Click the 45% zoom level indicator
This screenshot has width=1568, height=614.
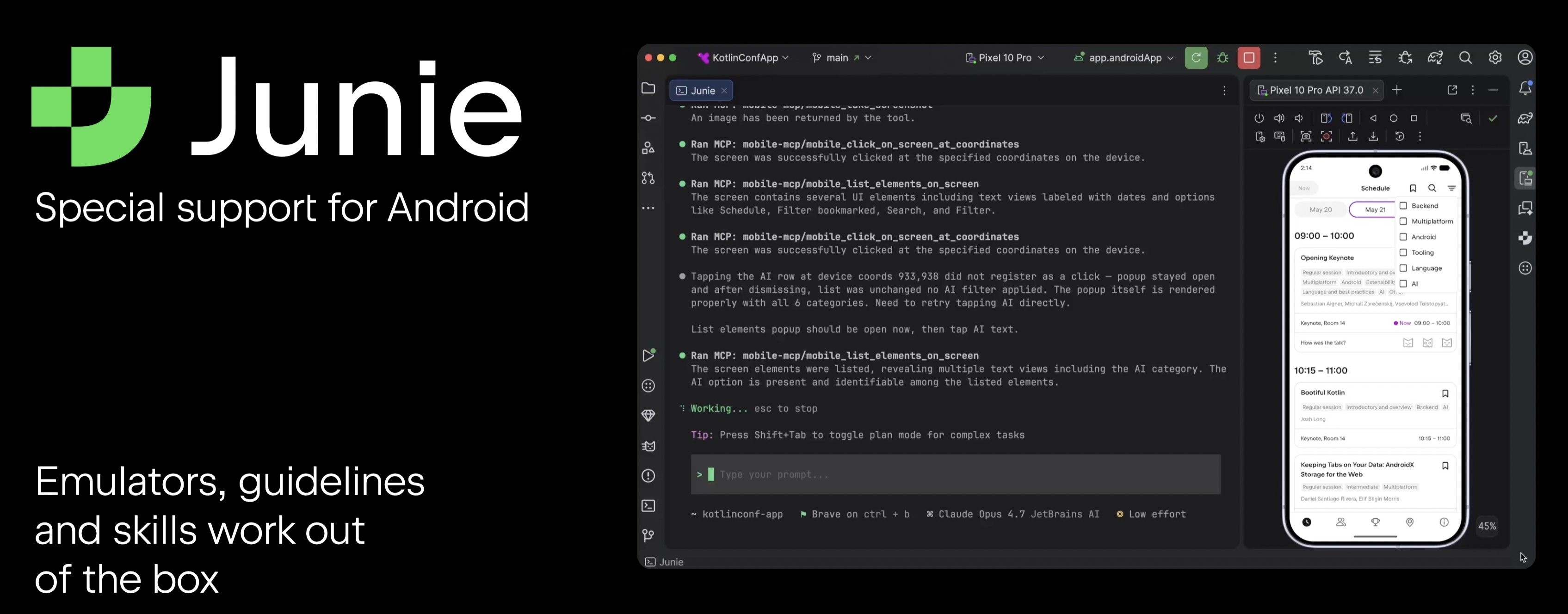[x=1487, y=526]
